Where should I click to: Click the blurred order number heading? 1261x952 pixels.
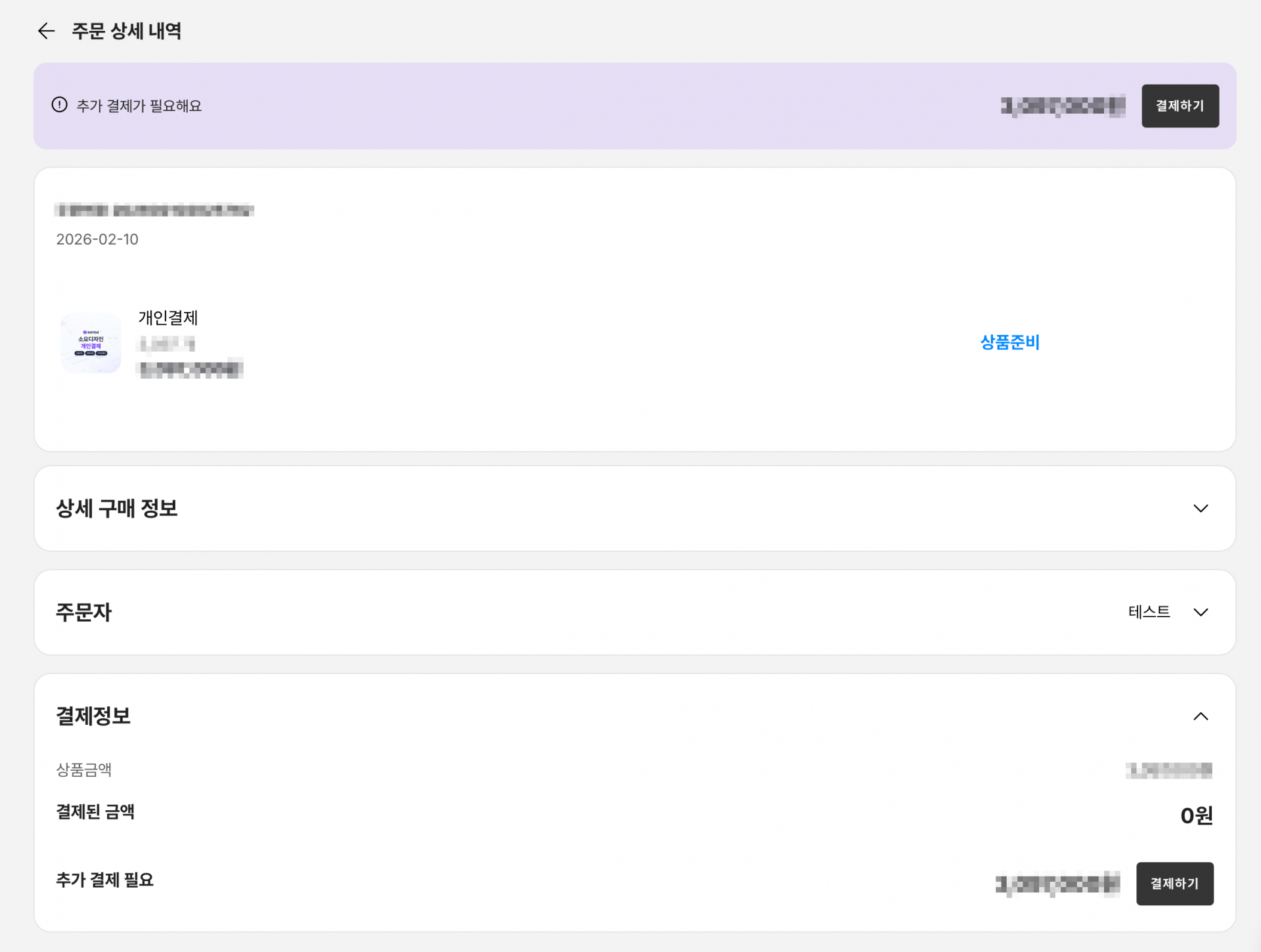pyautogui.click(x=154, y=211)
